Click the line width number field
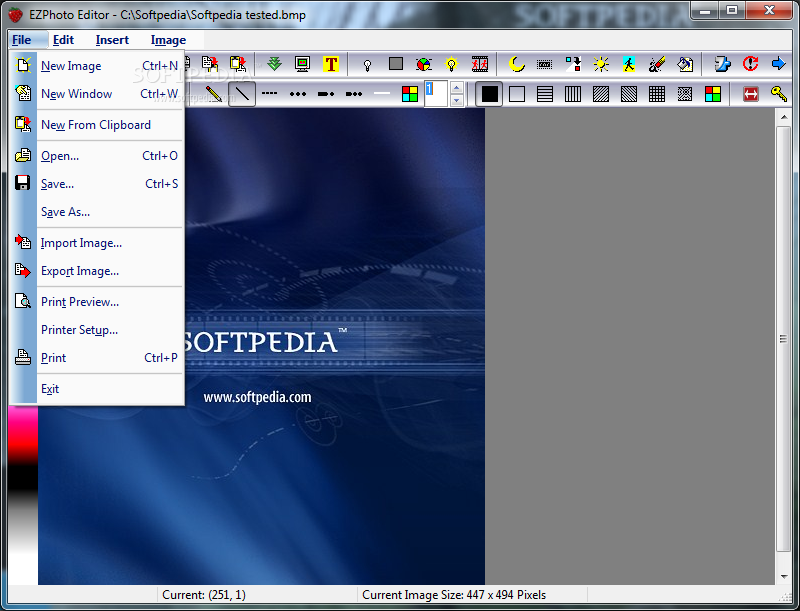Screen dimensions: 800x611 point(436,94)
